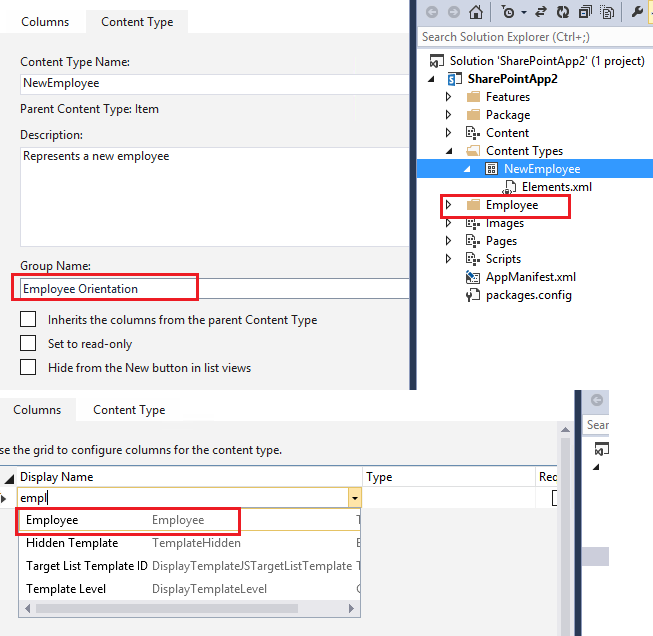This screenshot has width=653, height=636.
Task: Expand the Content node arrow
Action: pos(448,133)
